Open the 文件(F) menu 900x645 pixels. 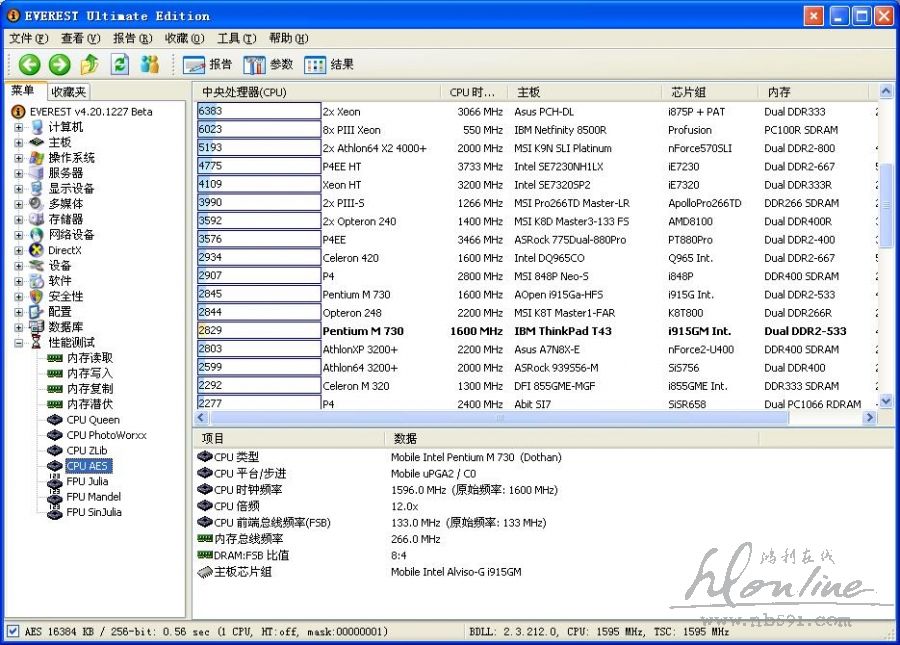pos(28,38)
